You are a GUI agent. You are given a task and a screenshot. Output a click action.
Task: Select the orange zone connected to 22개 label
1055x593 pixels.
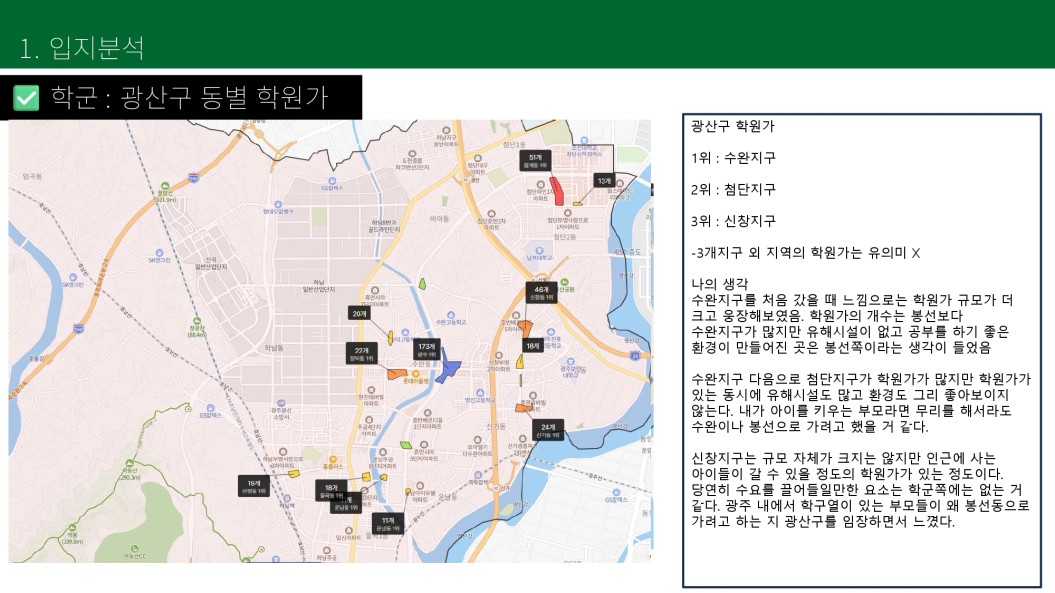tap(397, 374)
